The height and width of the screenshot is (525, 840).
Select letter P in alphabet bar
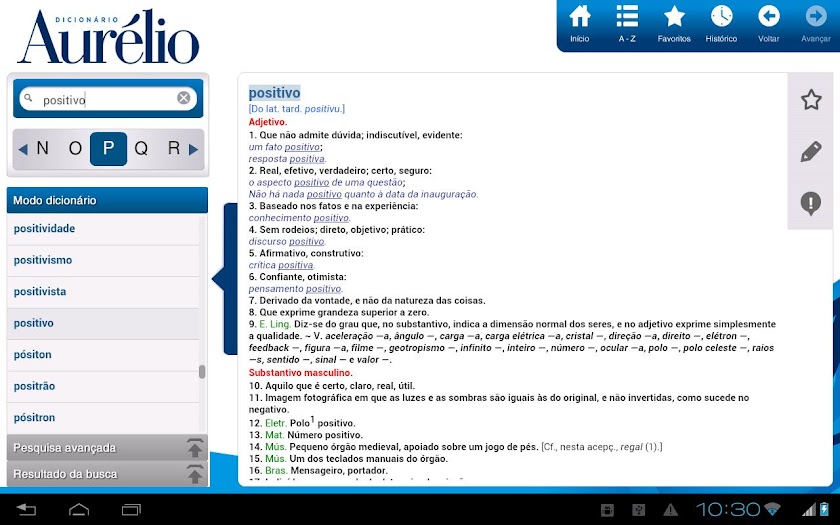(108, 148)
